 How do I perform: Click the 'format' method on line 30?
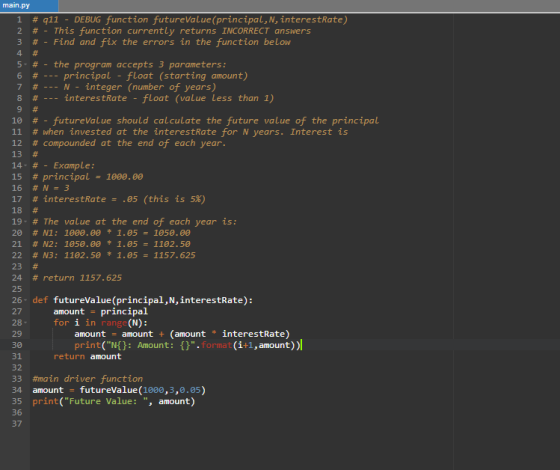click(x=217, y=345)
